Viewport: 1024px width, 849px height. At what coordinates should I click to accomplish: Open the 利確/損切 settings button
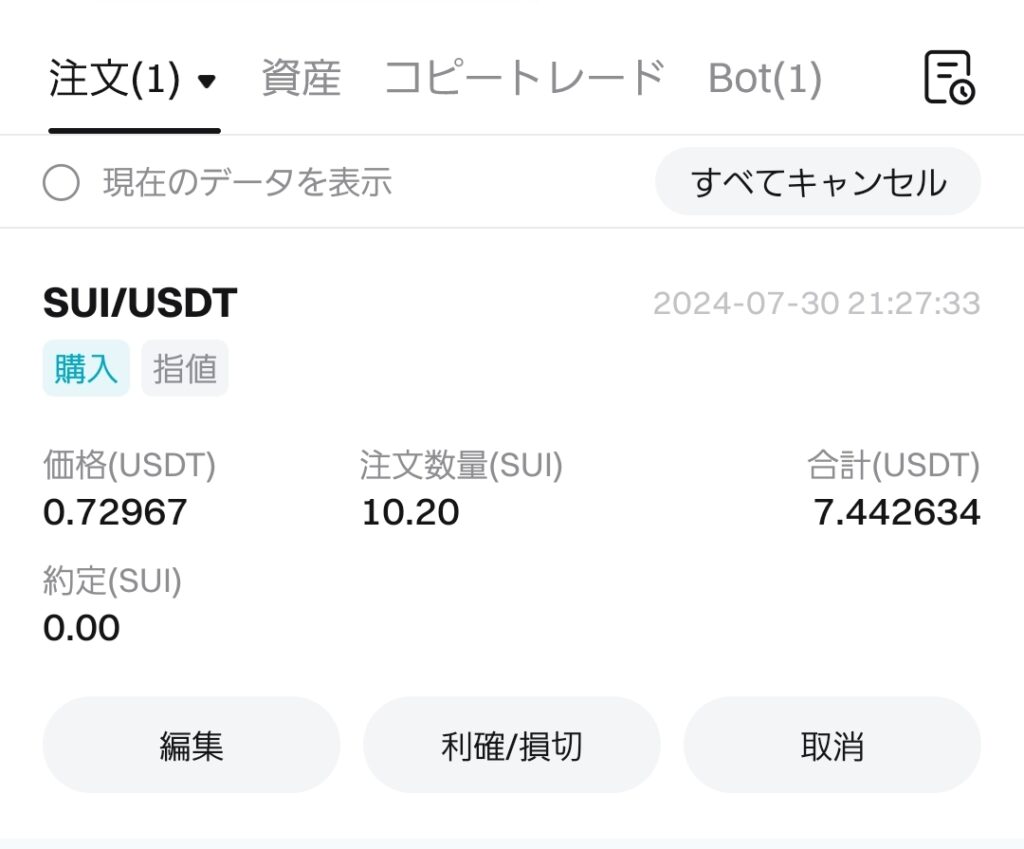(511, 745)
